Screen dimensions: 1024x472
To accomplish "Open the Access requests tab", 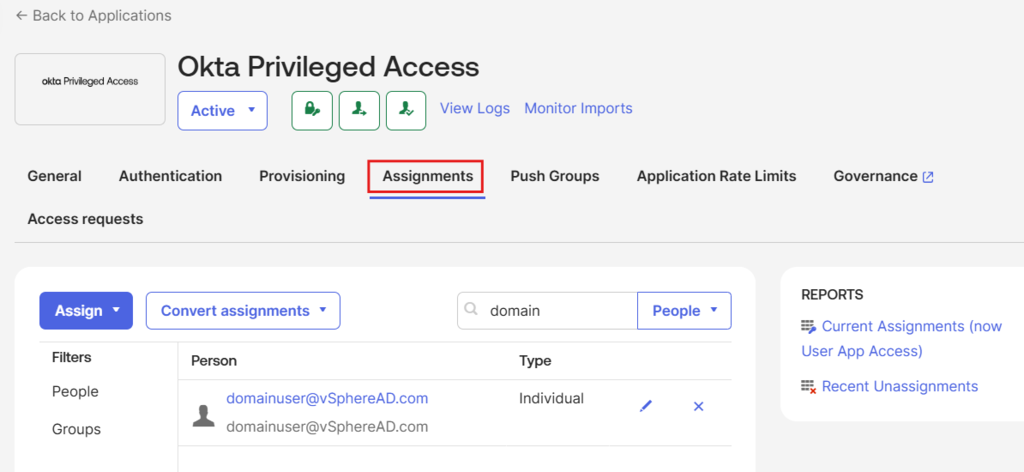I will tap(86, 219).
